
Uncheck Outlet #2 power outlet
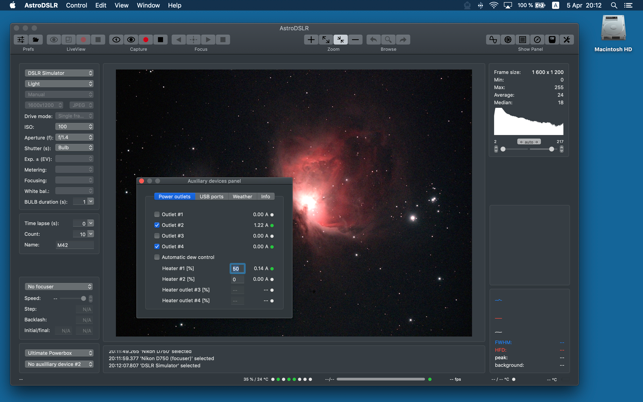pos(157,225)
